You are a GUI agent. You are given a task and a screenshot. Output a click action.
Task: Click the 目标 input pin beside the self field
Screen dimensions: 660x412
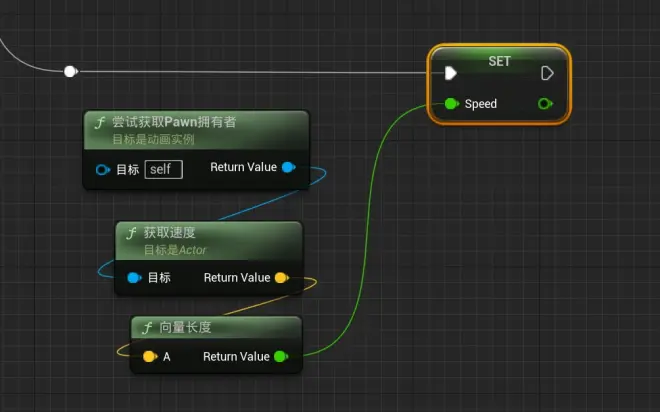pos(102,169)
